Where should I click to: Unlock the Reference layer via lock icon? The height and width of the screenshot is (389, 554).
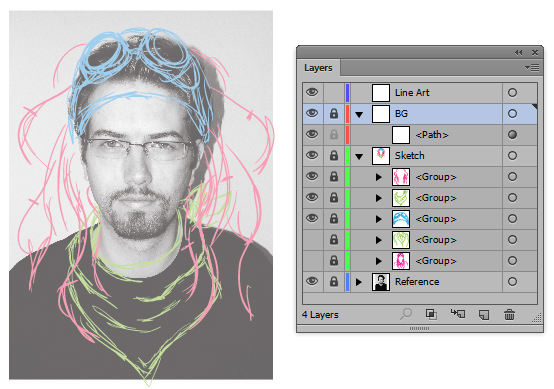coord(334,282)
